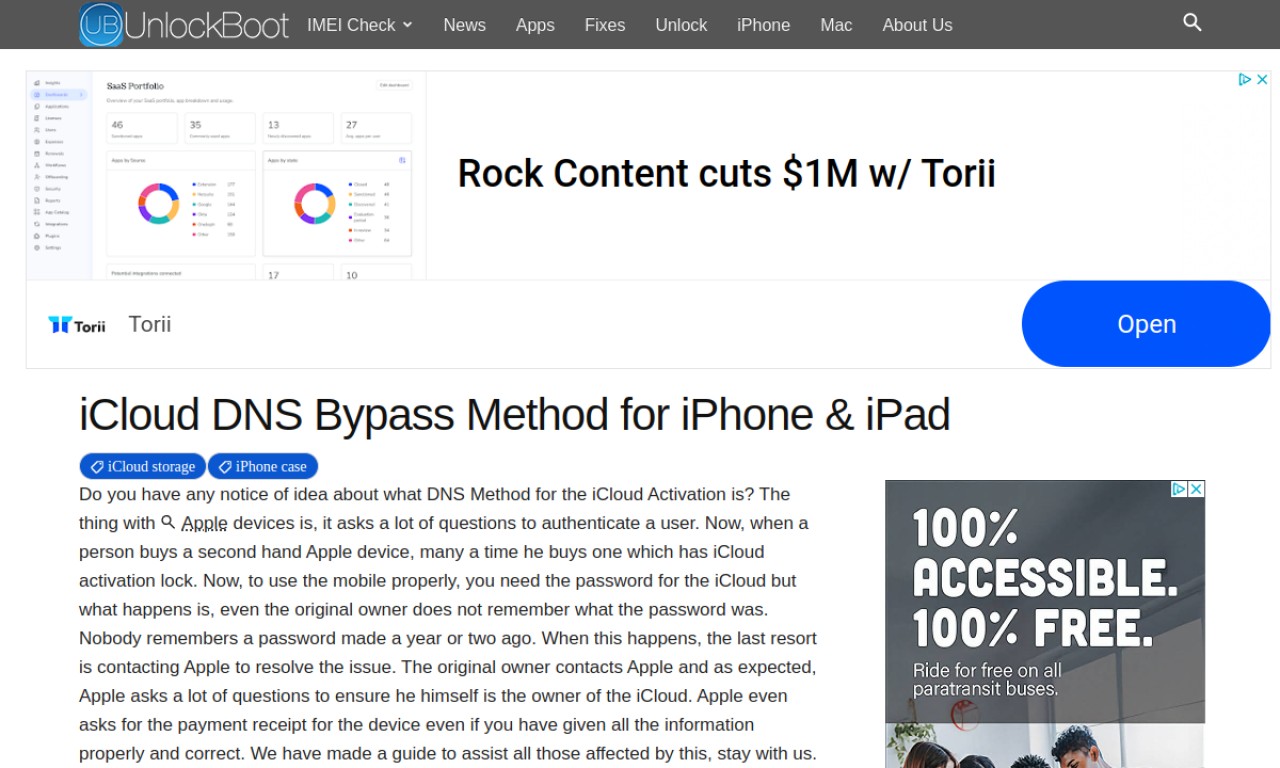Click 'Ride for free on all paratransit buses' text
The height and width of the screenshot is (768, 1280).
(987, 680)
